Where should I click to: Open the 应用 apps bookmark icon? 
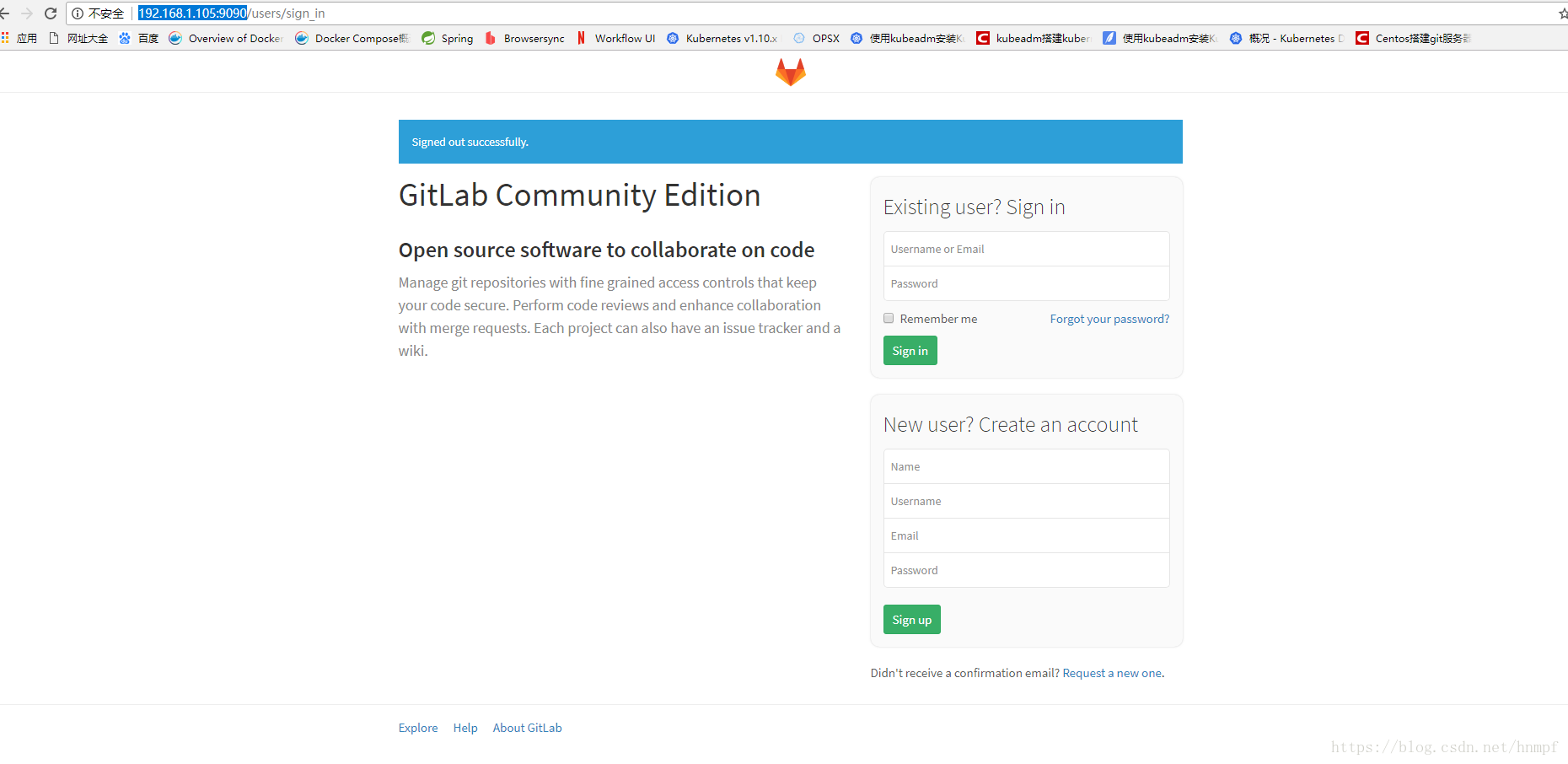pyautogui.click(x=5, y=38)
